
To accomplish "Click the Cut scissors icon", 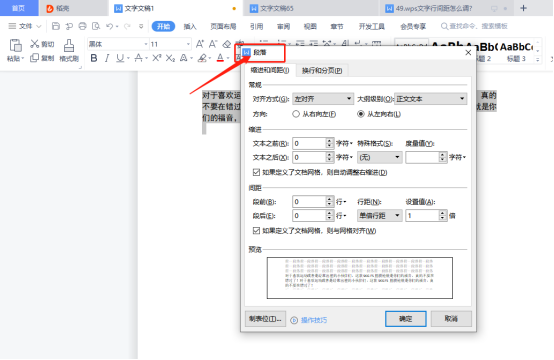I will click(x=35, y=44).
